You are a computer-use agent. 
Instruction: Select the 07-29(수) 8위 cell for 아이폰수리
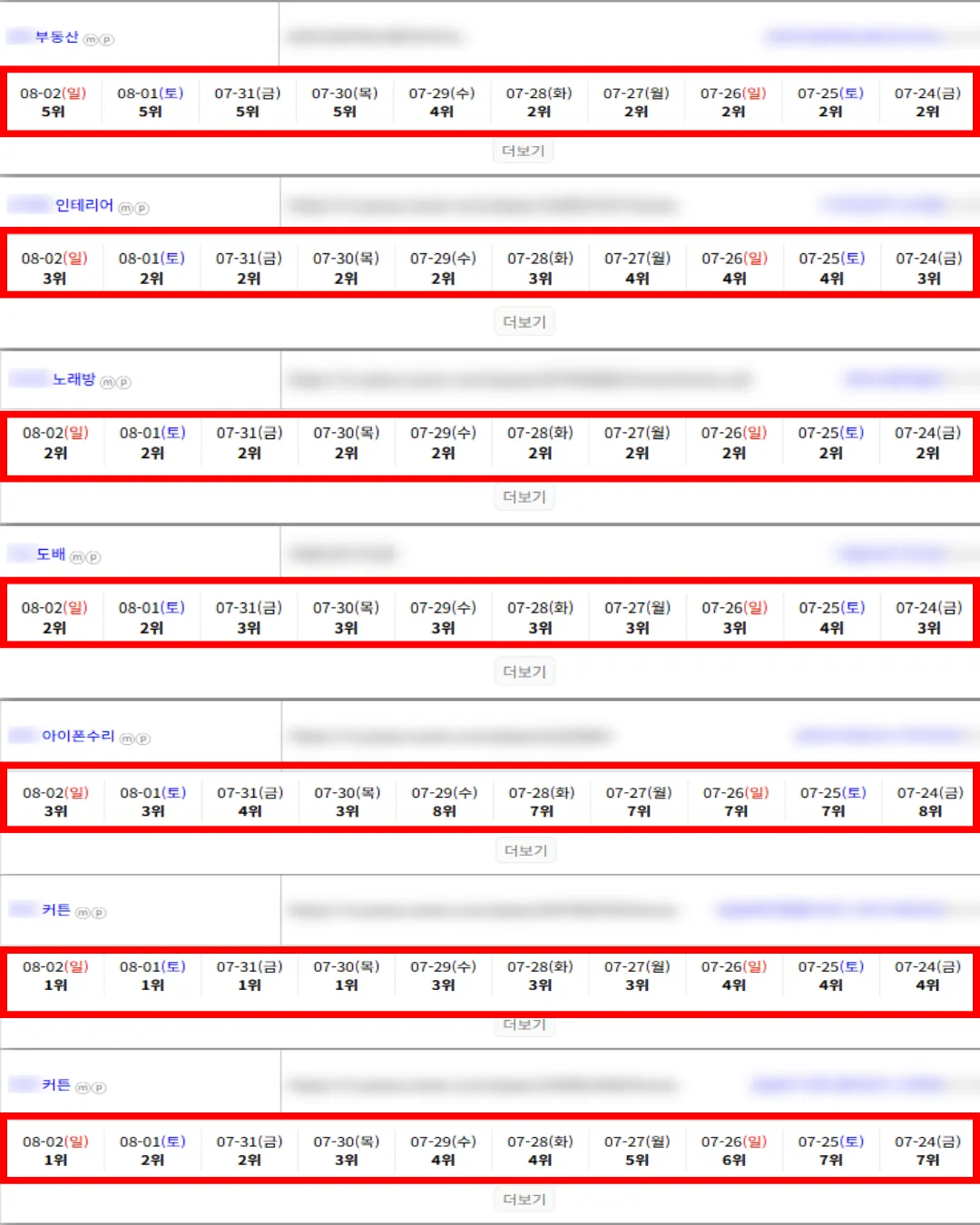click(x=445, y=802)
